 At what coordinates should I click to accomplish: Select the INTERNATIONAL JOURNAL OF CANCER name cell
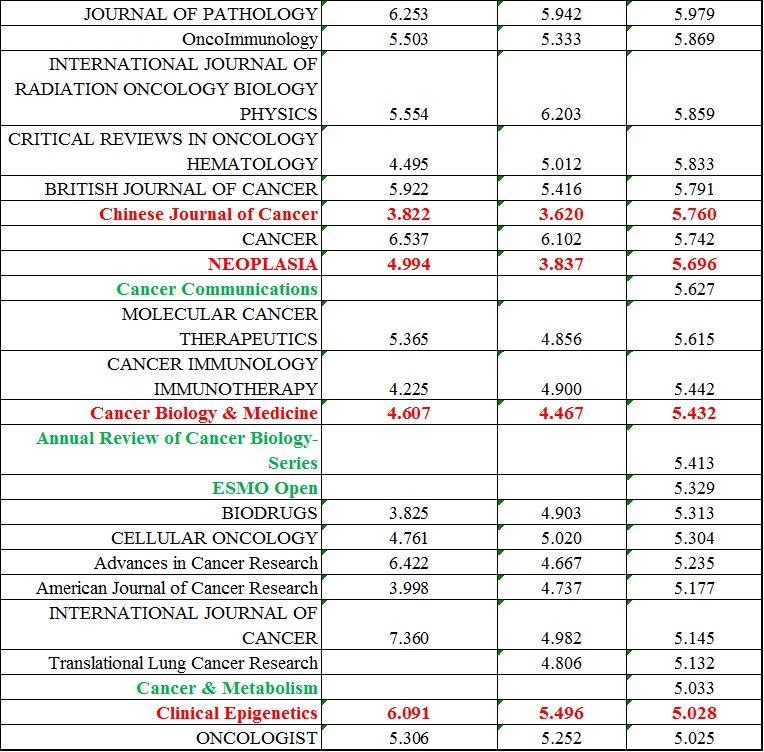(x=161, y=625)
